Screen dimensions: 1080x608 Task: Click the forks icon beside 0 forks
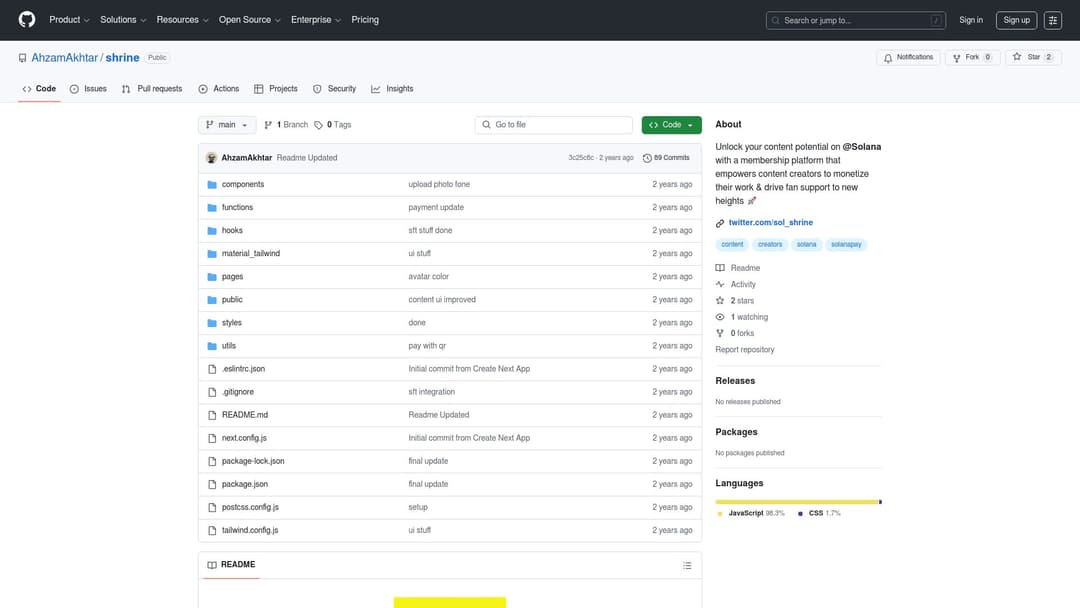point(720,333)
